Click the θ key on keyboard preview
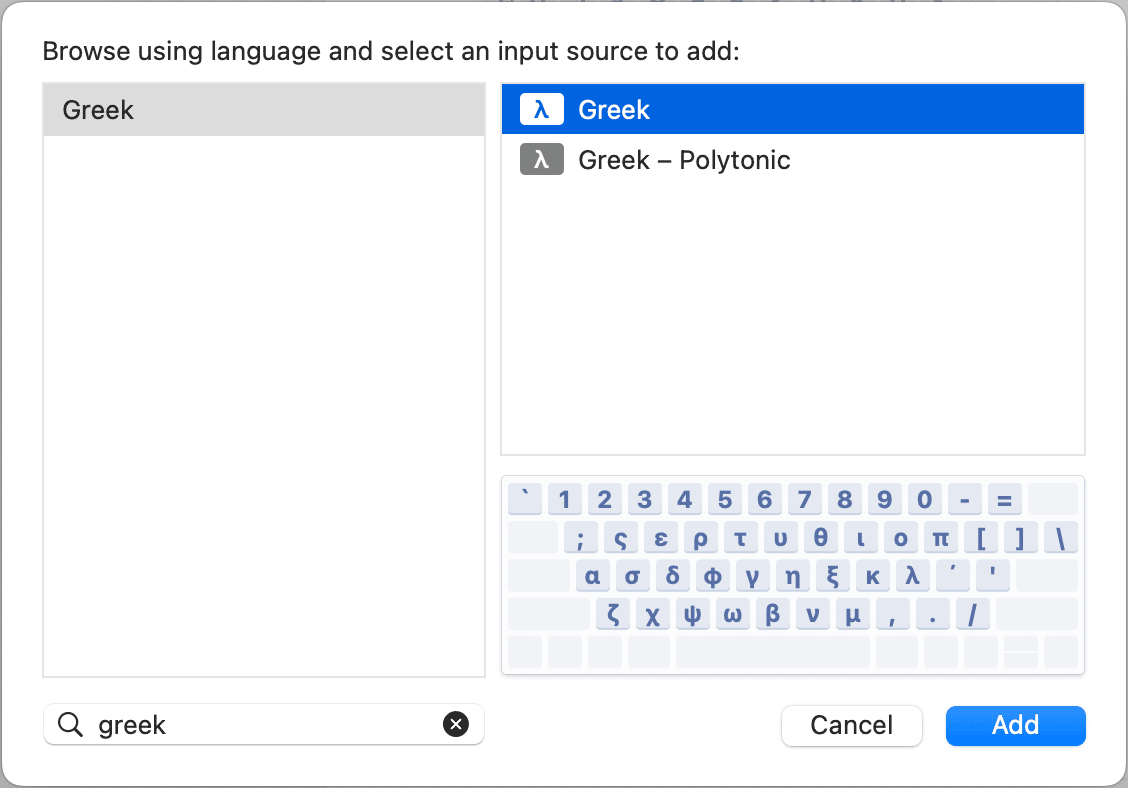Image resolution: width=1128 pixels, height=788 pixels. pos(821,538)
